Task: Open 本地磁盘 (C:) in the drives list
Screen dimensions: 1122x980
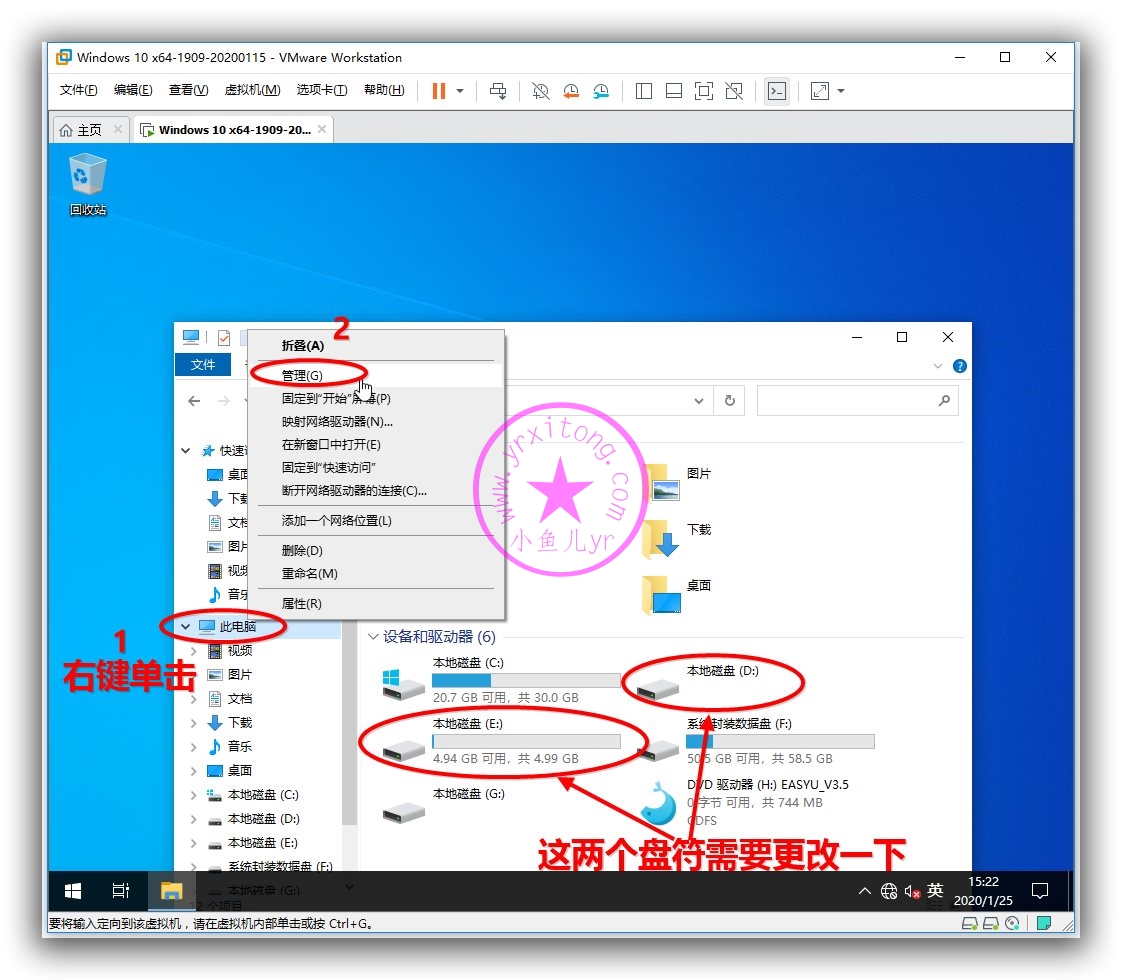Action: coord(501,680)
